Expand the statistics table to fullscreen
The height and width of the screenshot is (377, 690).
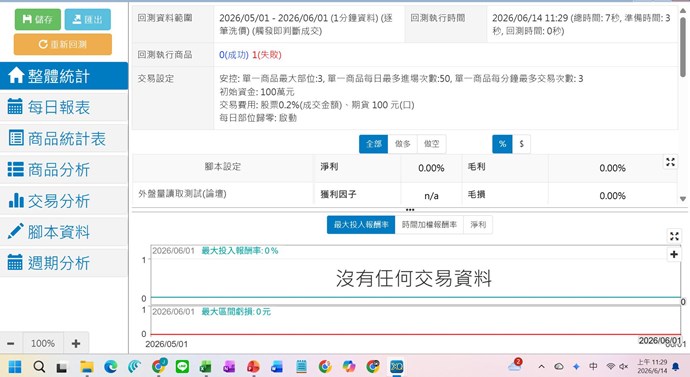[x=670, y=162]
